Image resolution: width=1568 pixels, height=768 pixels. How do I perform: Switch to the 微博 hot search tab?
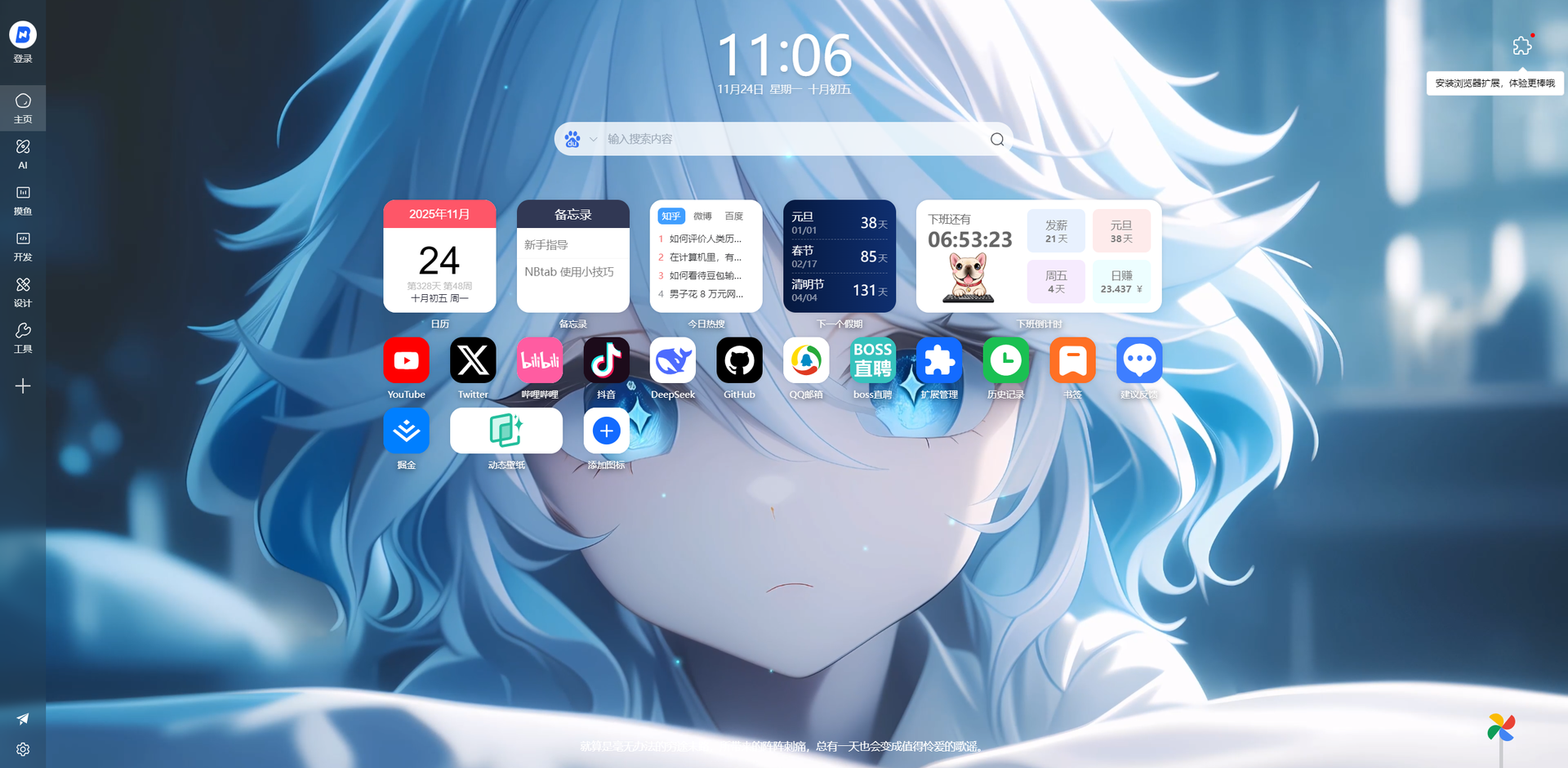click(702, 217)
